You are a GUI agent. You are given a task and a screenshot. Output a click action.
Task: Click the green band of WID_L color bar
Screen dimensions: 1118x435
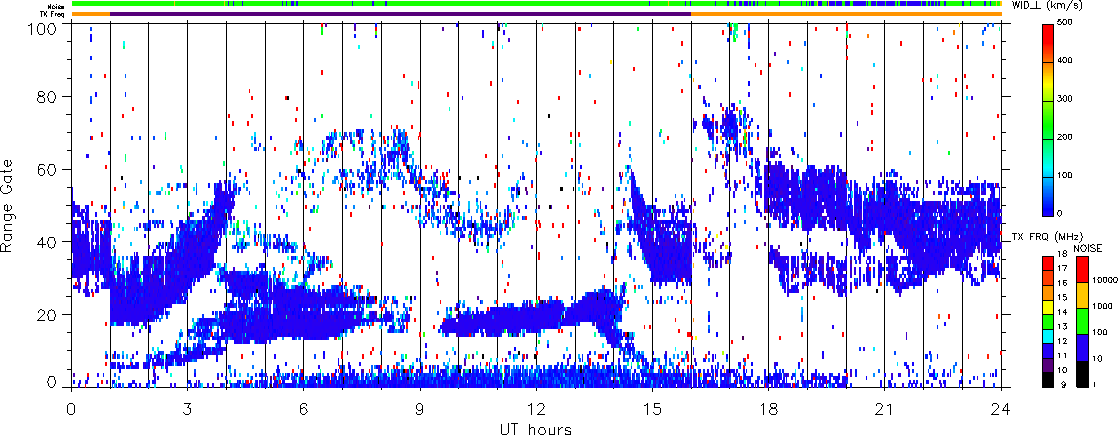click(x=1050, y=140)
